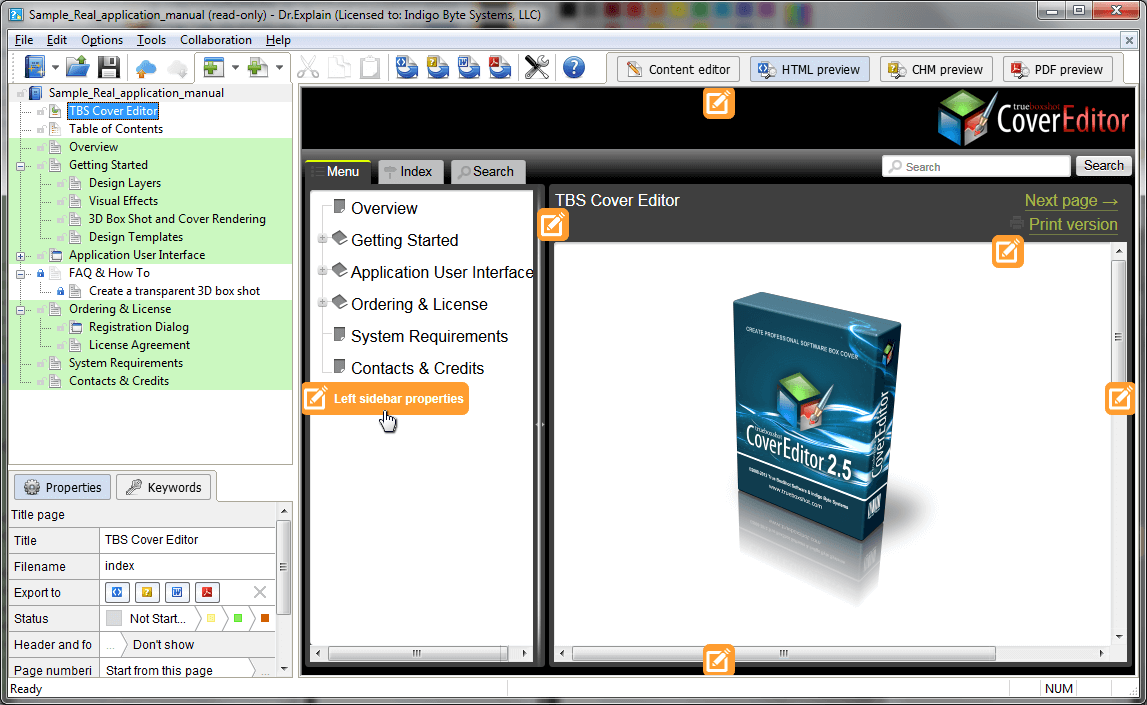Click the PDF preview button

pos(1057,69)
